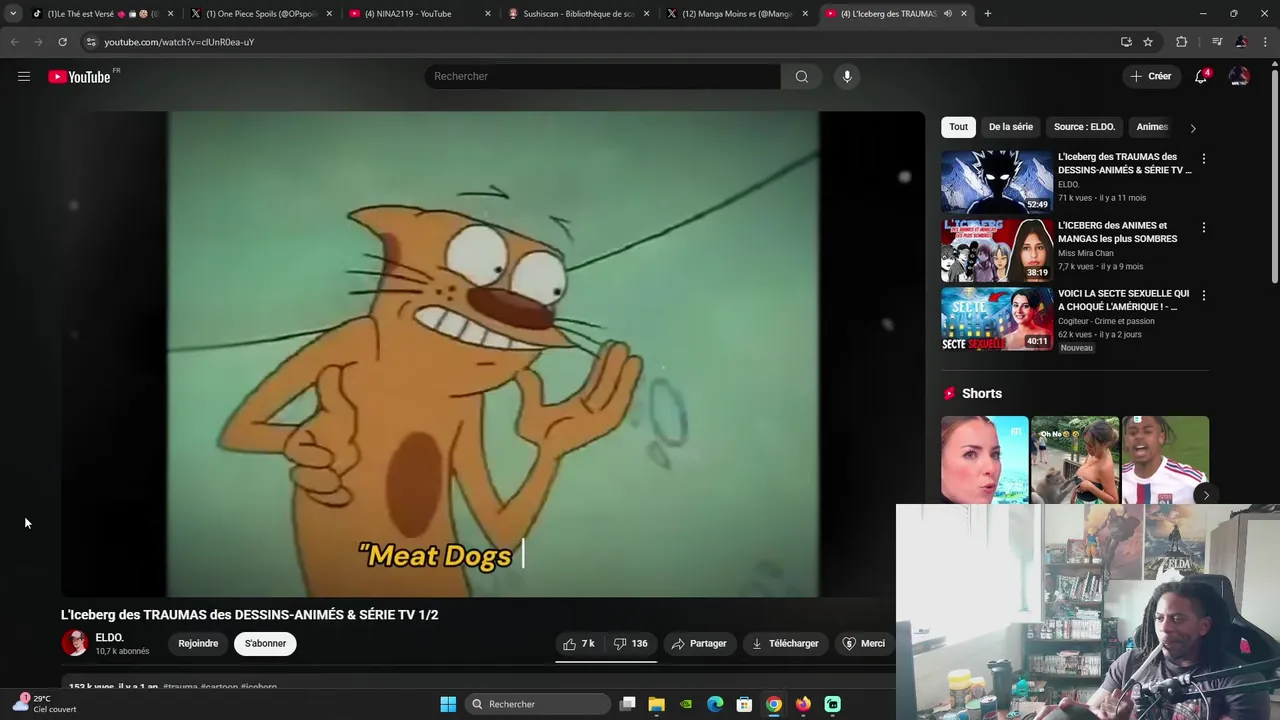Open Windows Start menu

point(448,704)
